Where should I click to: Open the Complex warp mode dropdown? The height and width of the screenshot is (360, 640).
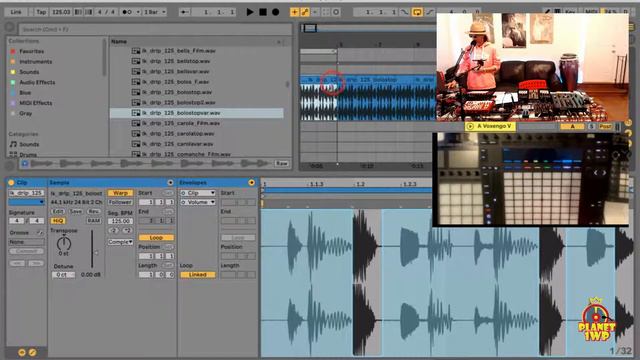(120, 242)
